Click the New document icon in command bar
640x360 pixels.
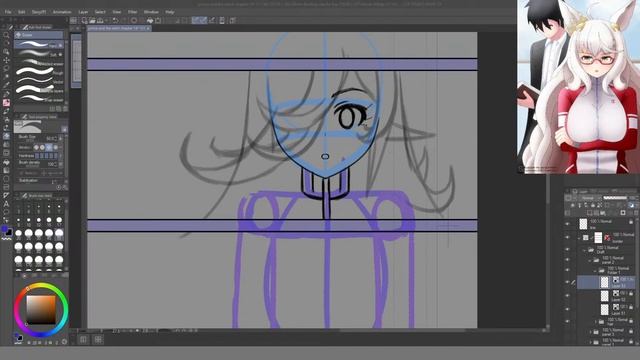[84, 20]
